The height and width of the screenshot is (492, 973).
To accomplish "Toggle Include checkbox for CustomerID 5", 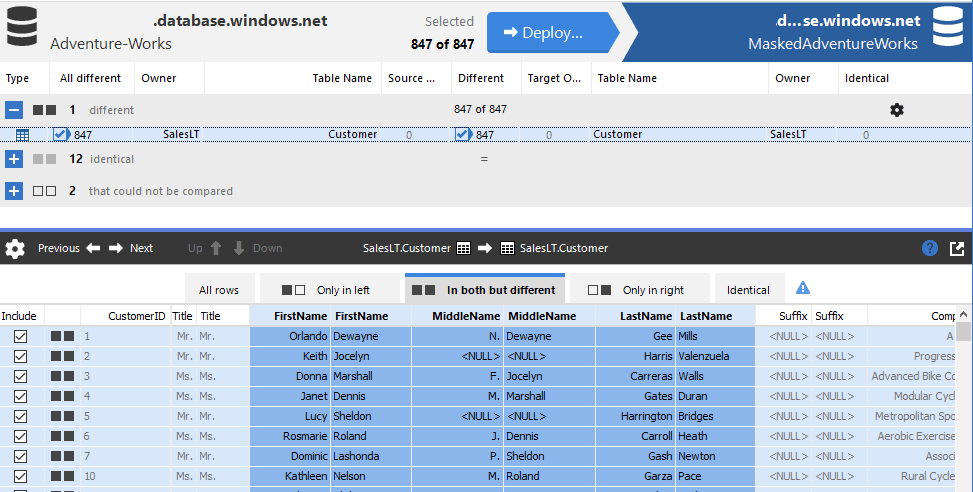I will 20,416.
